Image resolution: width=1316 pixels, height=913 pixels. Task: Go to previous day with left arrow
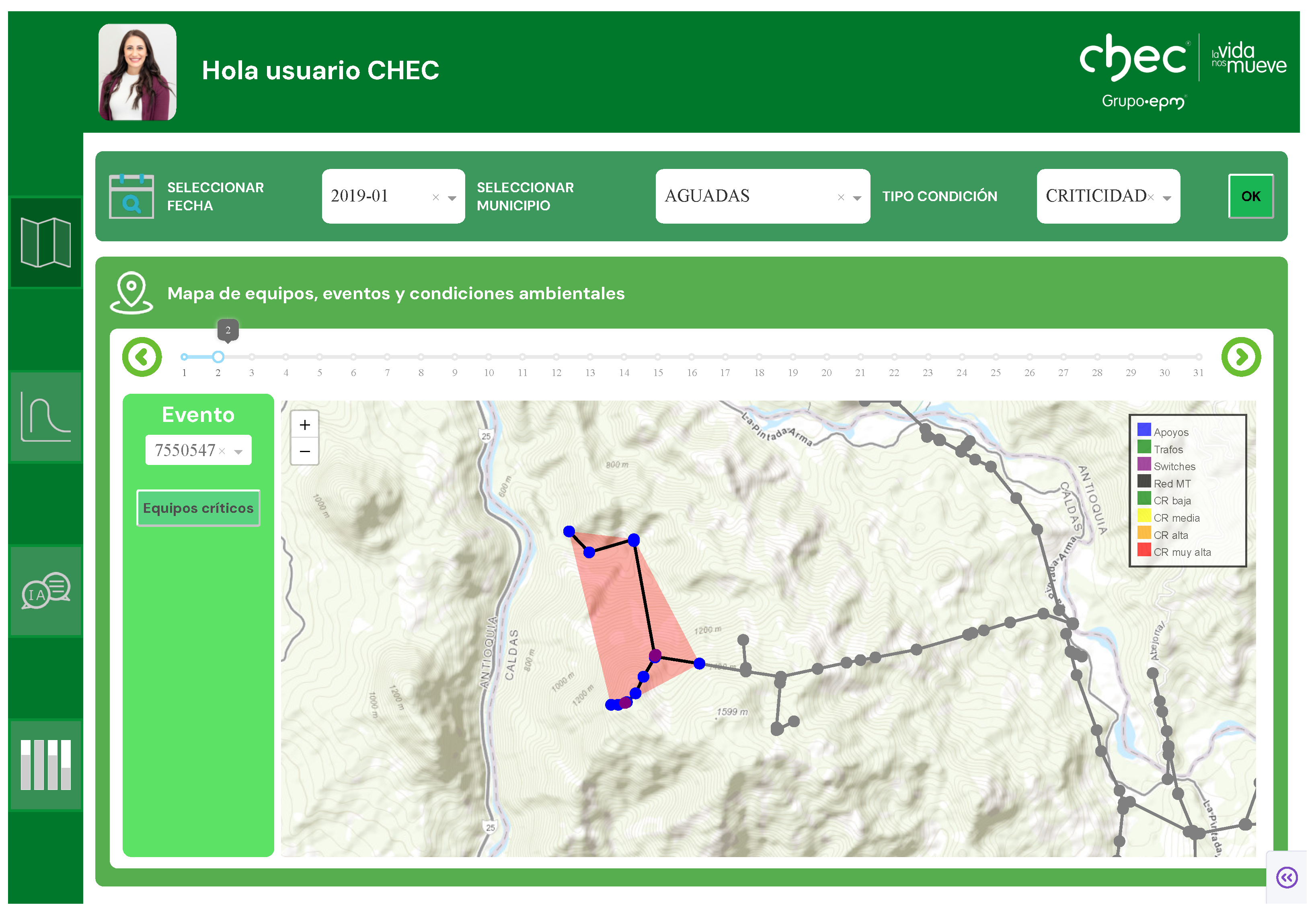tap(142, 357)
